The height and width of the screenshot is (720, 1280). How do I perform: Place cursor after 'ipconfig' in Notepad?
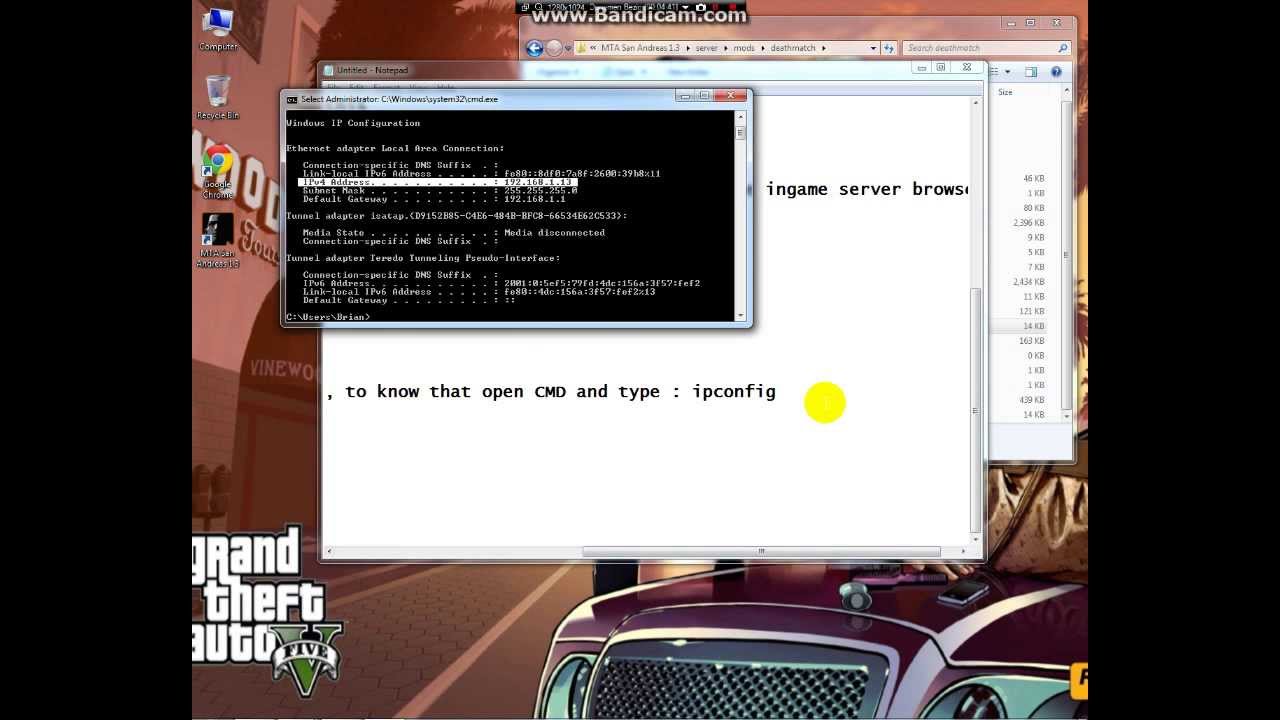click(778, 391)
